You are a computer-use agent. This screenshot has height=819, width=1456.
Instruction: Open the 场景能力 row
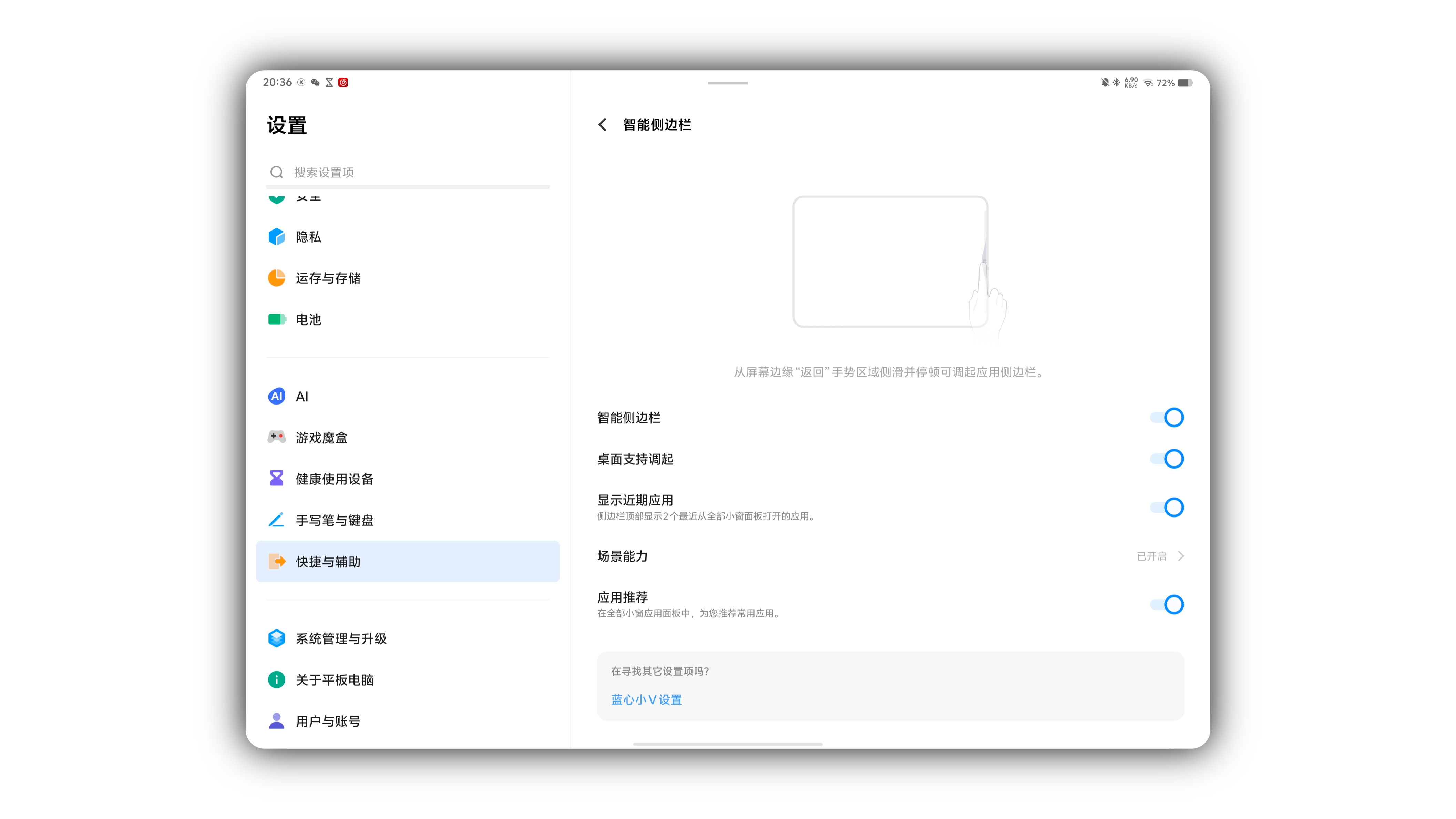tap(890, 556)
